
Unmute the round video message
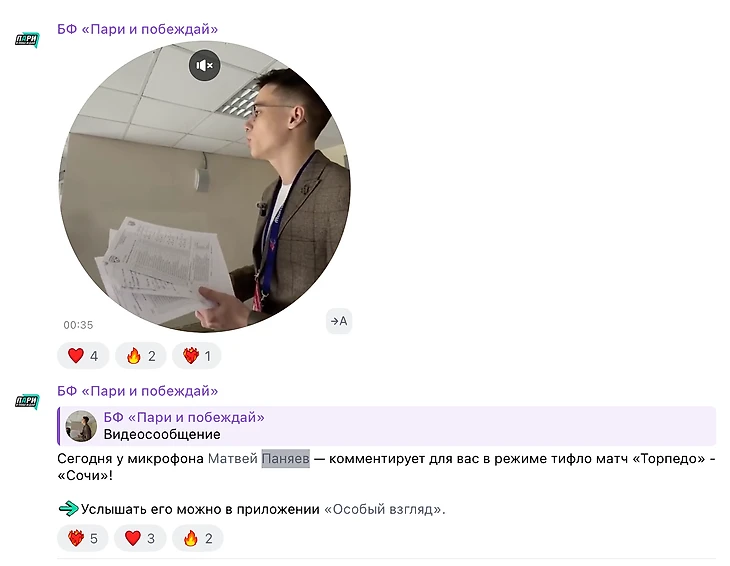coord(204,65)
